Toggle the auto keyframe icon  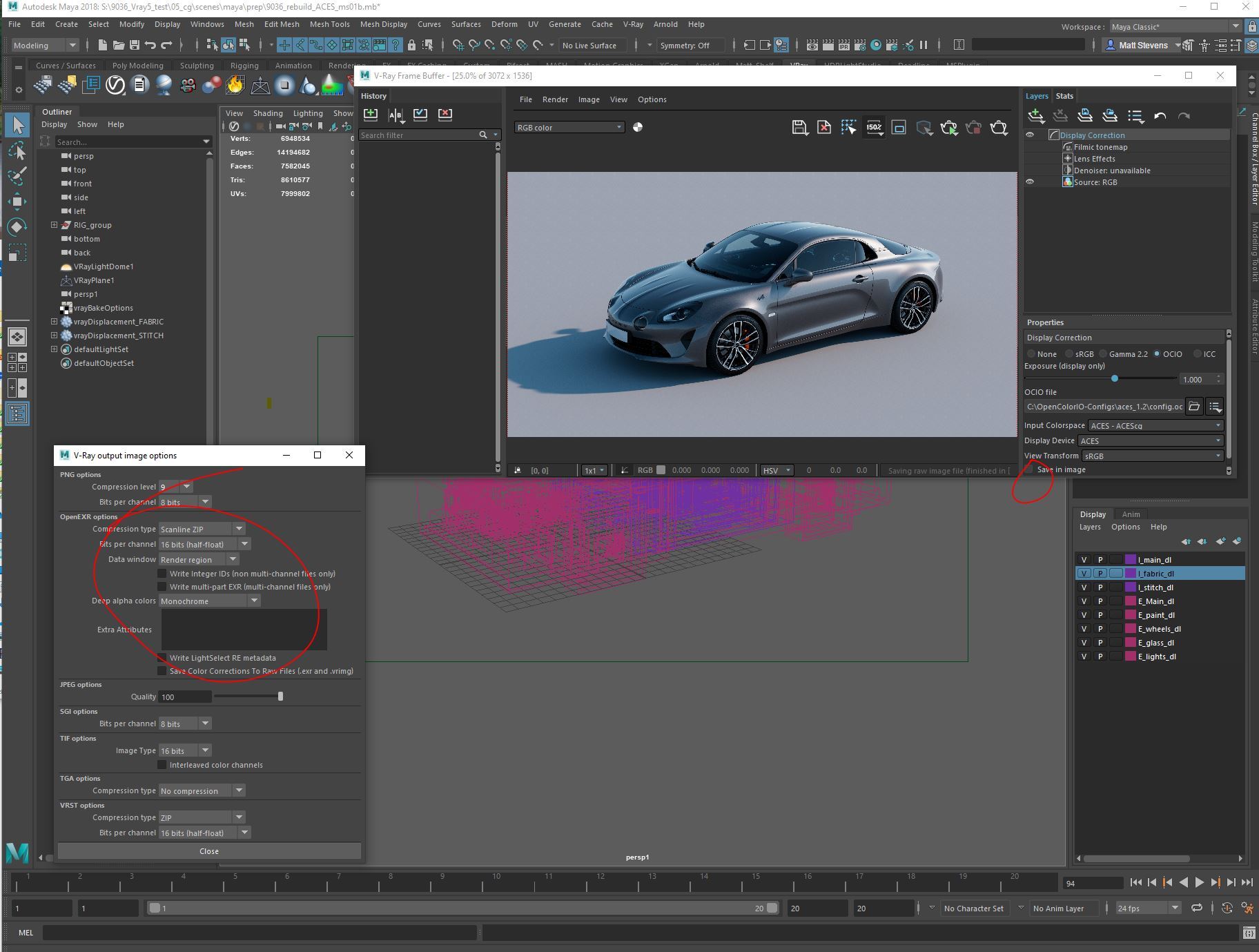coord(1227,909)
